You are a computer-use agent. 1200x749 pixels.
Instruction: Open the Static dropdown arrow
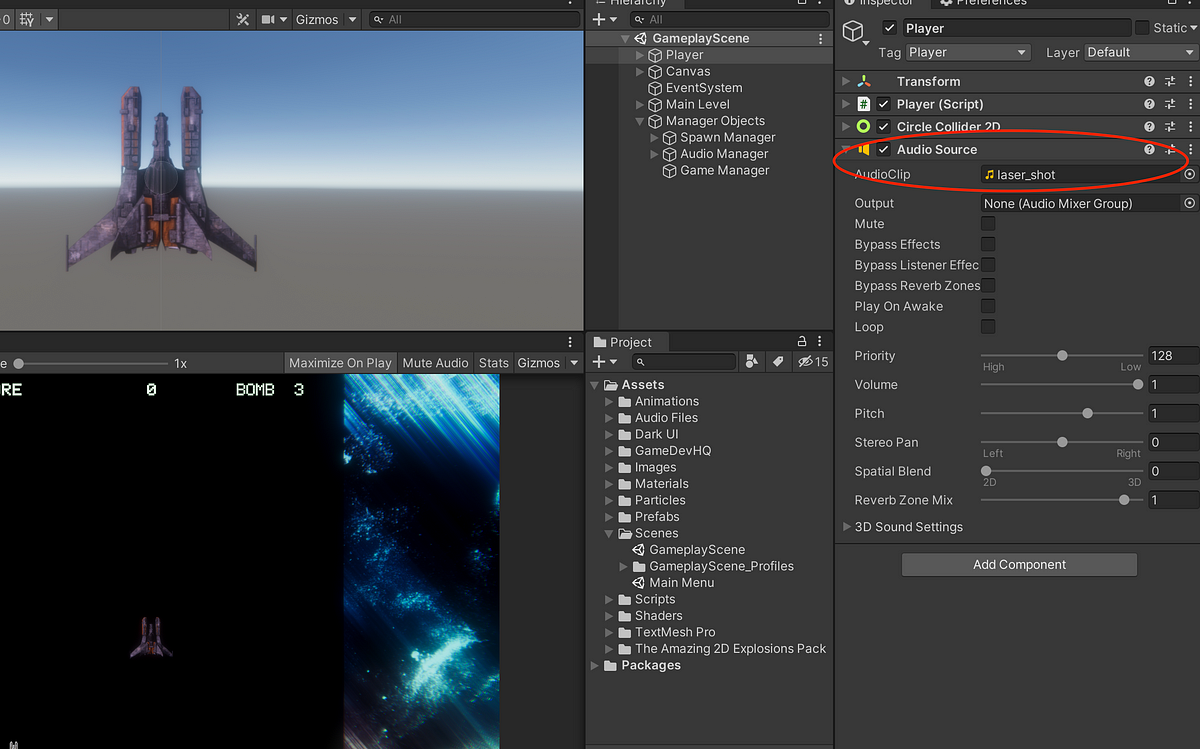[1193, 28]
